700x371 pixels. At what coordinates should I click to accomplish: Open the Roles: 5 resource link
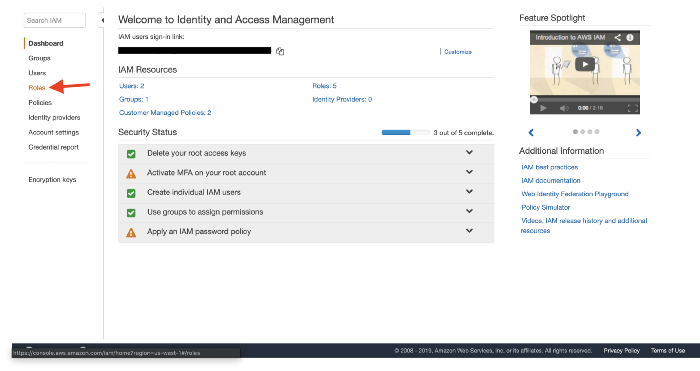coord(325,86)
